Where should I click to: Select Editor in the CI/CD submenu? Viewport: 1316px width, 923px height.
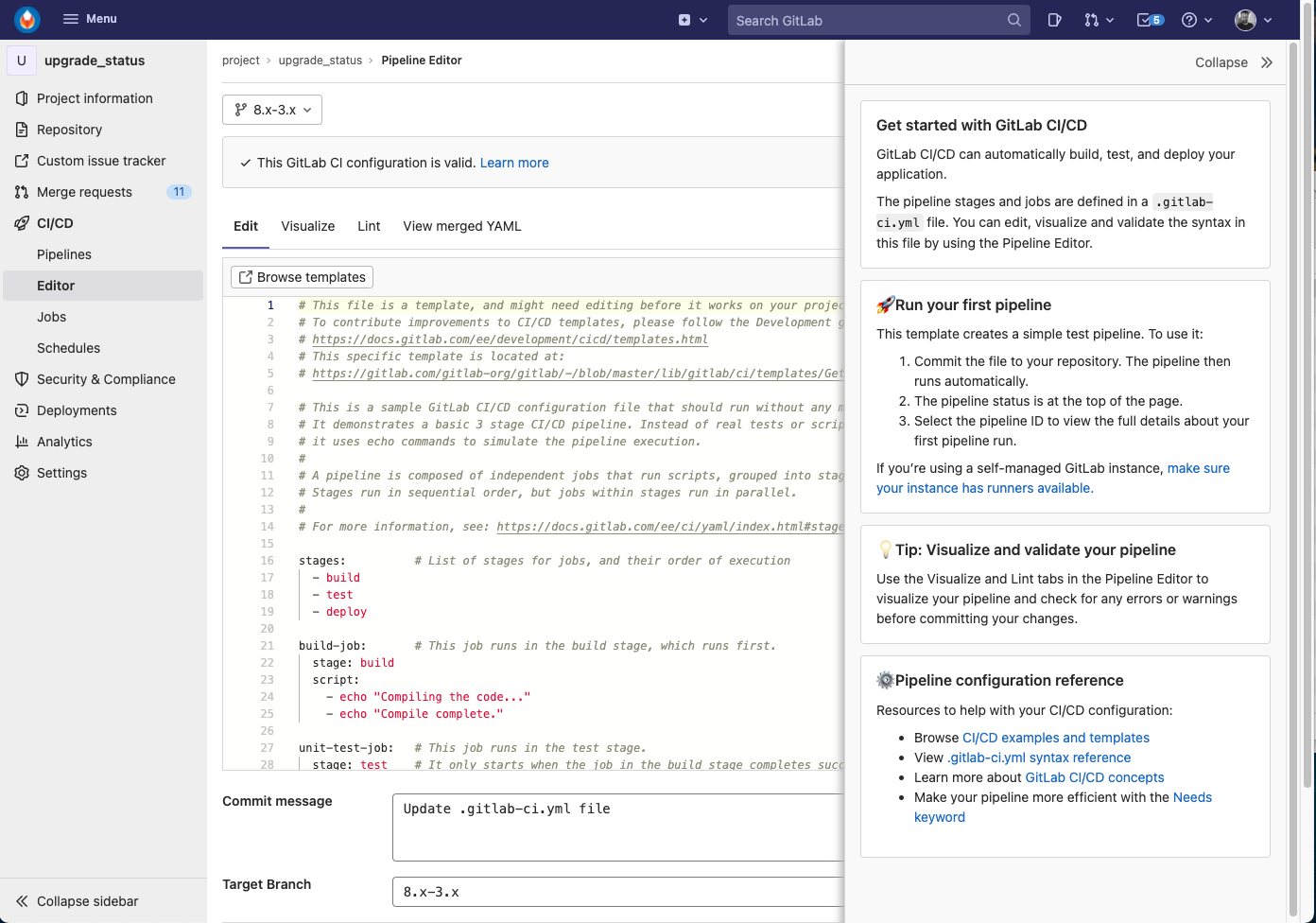pos(103,286)
